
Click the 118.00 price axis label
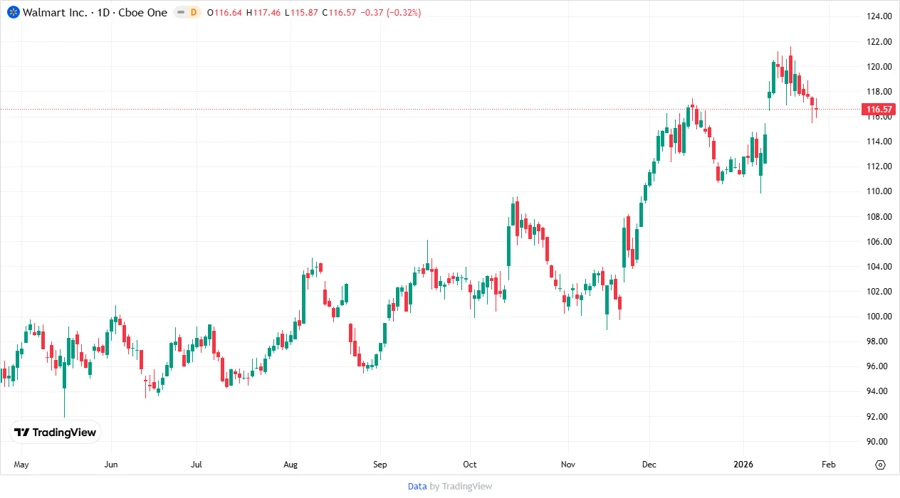click(879, 91)
